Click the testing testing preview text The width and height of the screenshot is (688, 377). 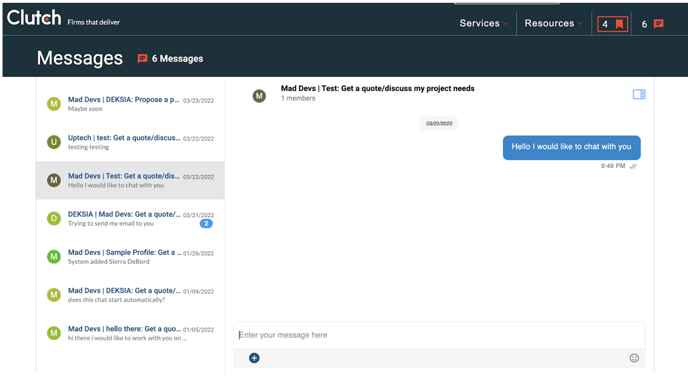pos(88,147)
